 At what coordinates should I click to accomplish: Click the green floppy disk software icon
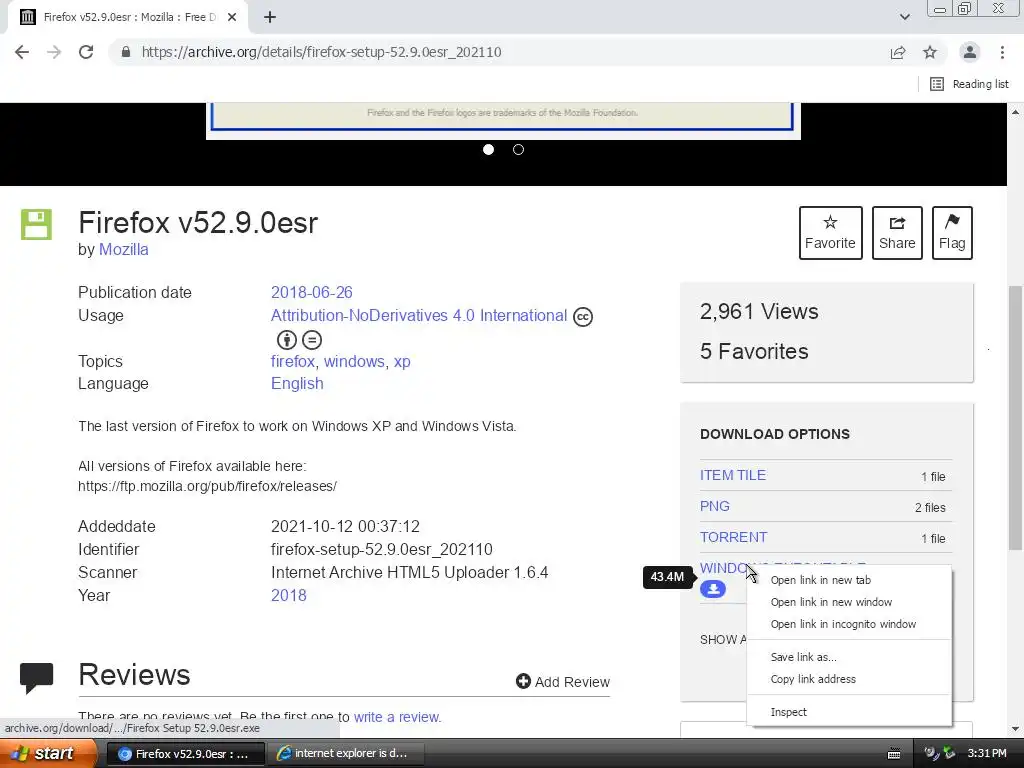pyautogui.click(x=36, y=225)
